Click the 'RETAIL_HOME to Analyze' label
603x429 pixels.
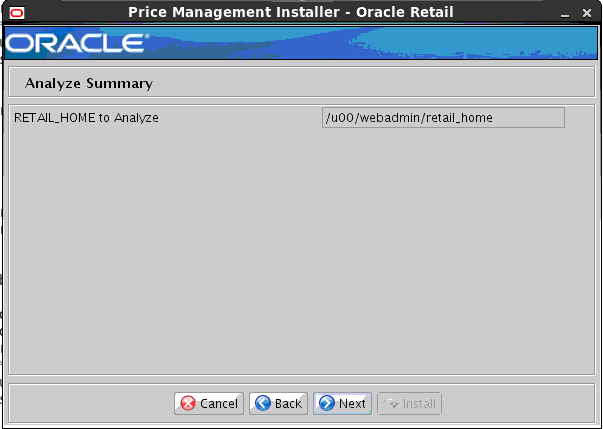86,118
